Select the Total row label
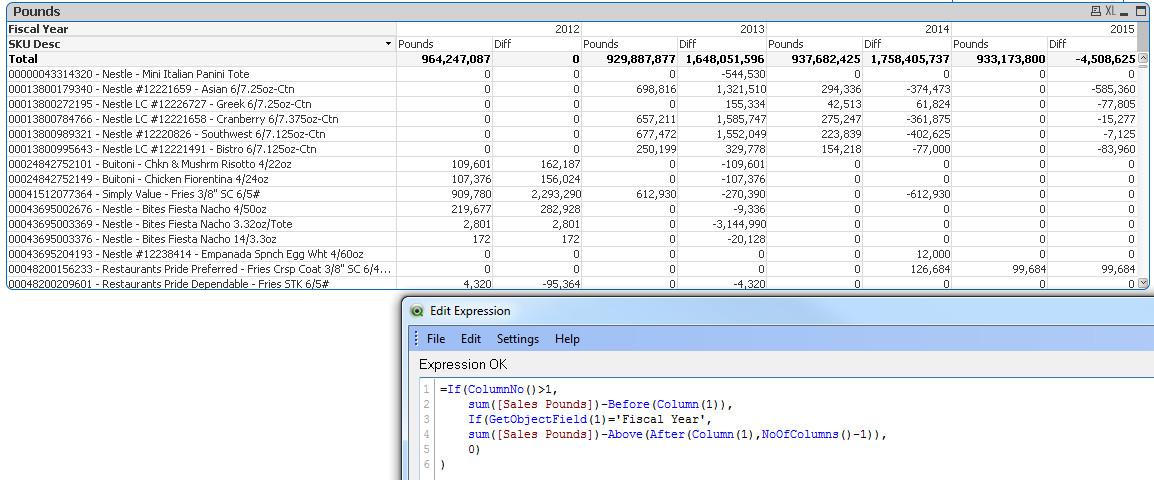This screenshot has height=480, width=1154. [x=23, y=59]
